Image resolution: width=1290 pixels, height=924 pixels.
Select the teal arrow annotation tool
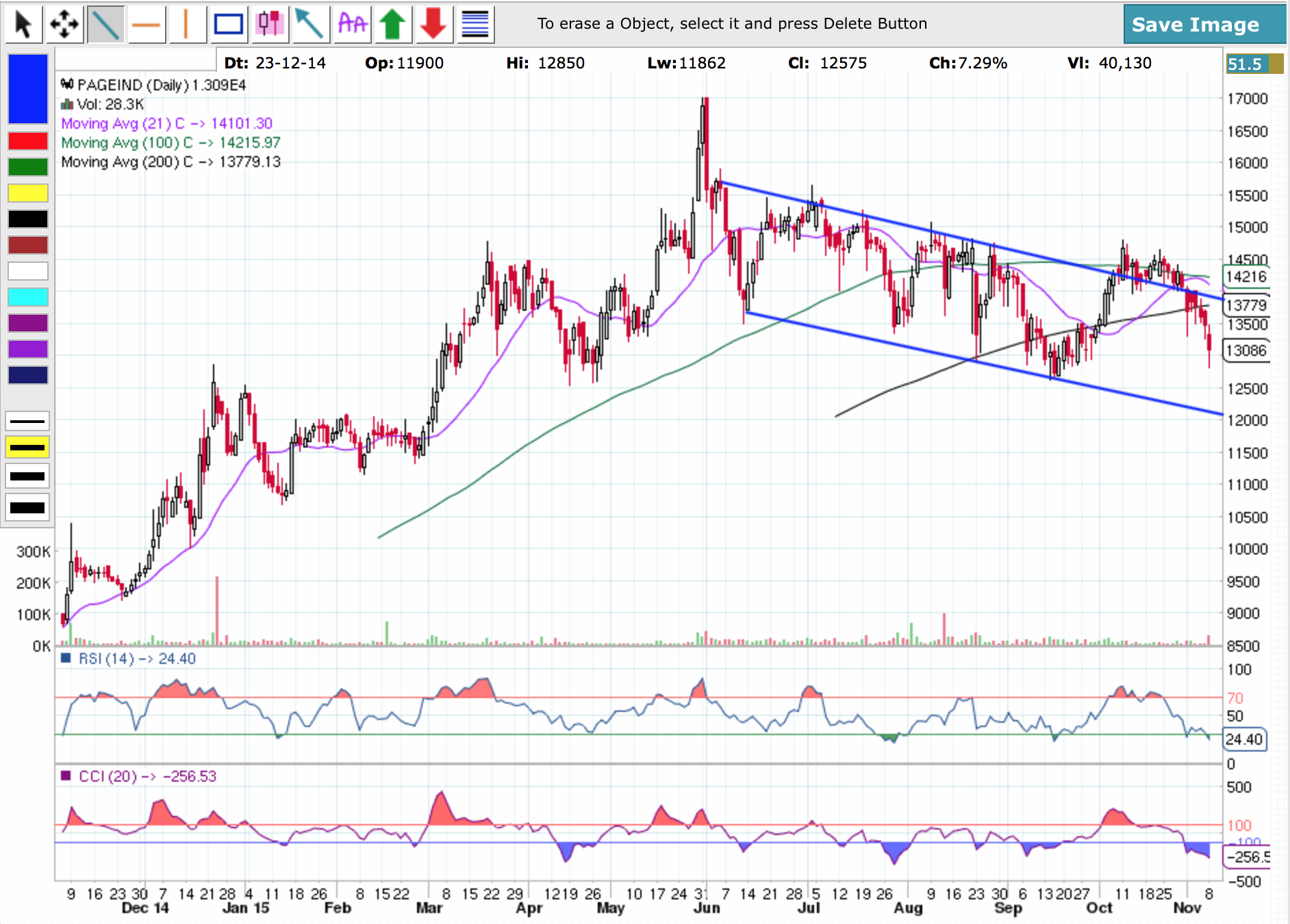point(310,25)
